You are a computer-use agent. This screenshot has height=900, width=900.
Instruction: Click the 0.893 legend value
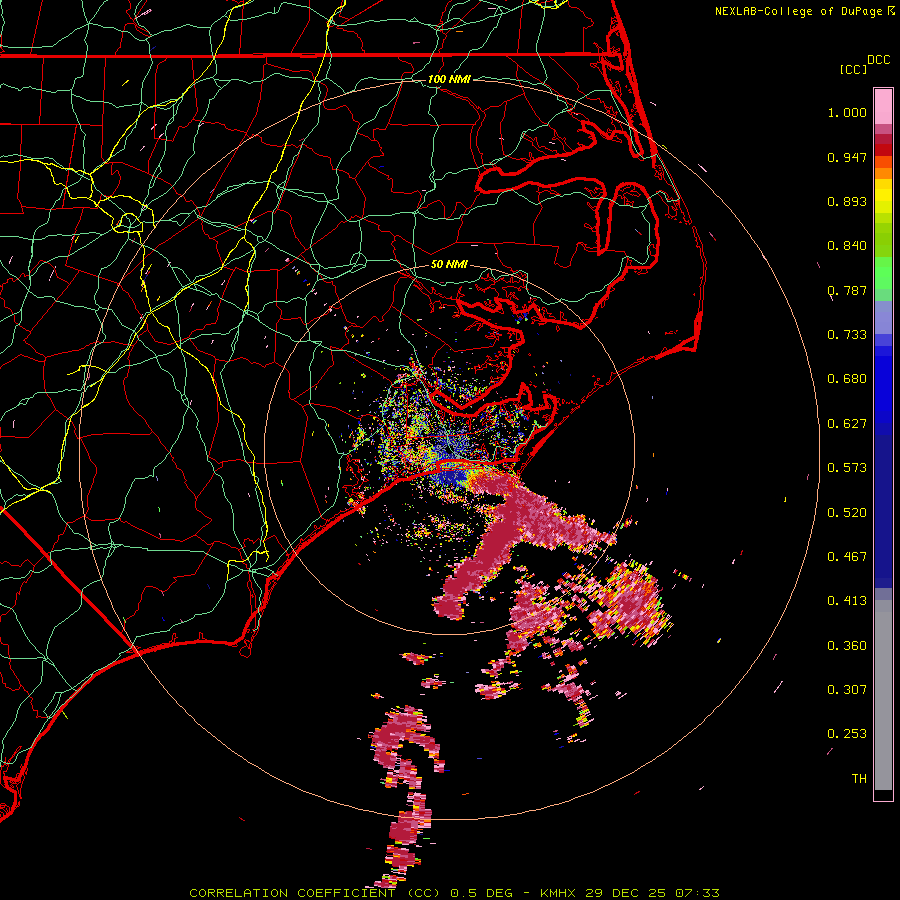(x=847, y=201)
